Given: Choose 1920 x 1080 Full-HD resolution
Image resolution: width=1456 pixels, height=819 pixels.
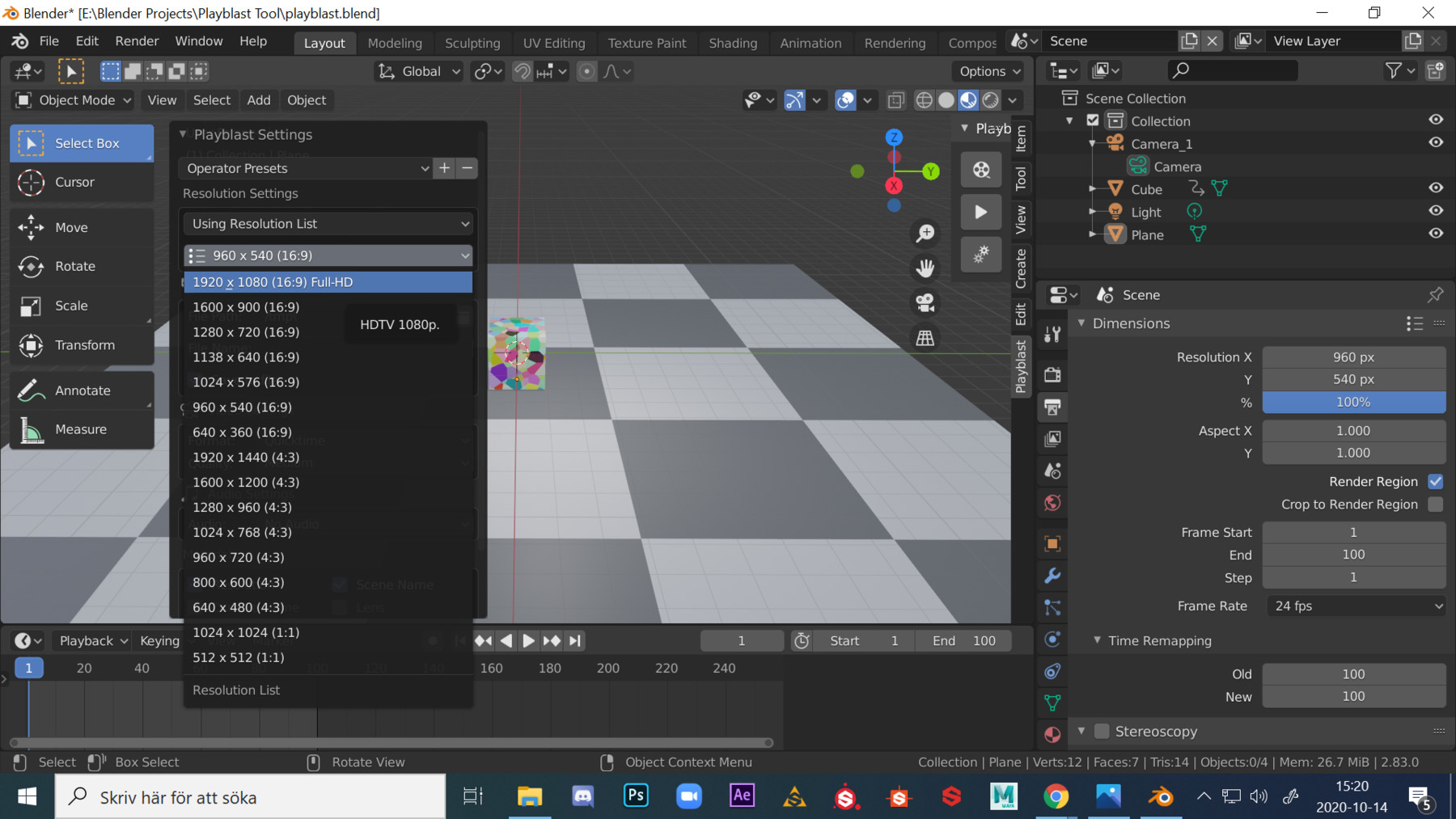Looking at the screenshot, I should 328,282.
